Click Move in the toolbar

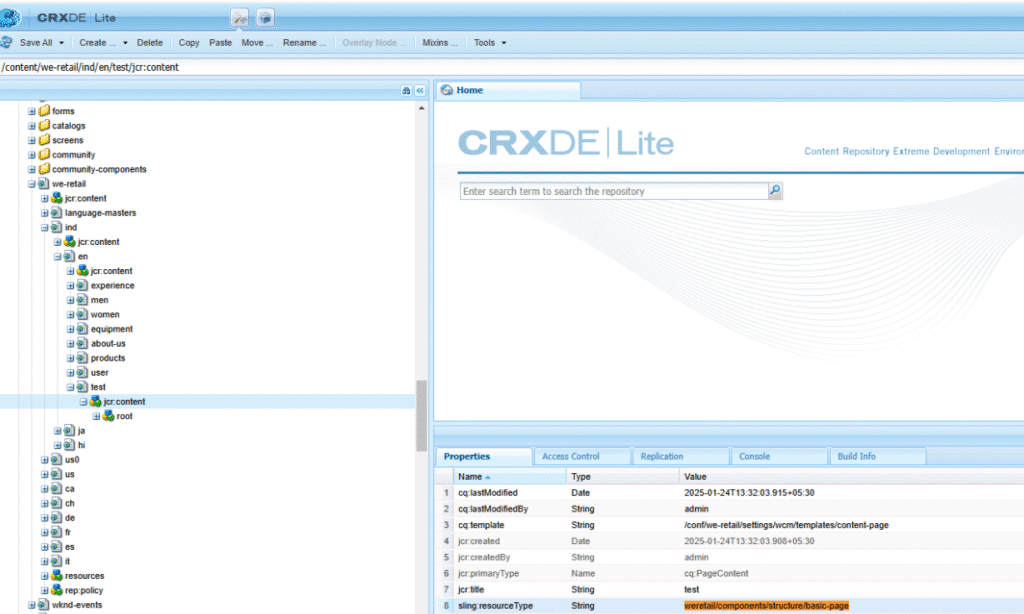pyautogui.click(x=257, y=42)
